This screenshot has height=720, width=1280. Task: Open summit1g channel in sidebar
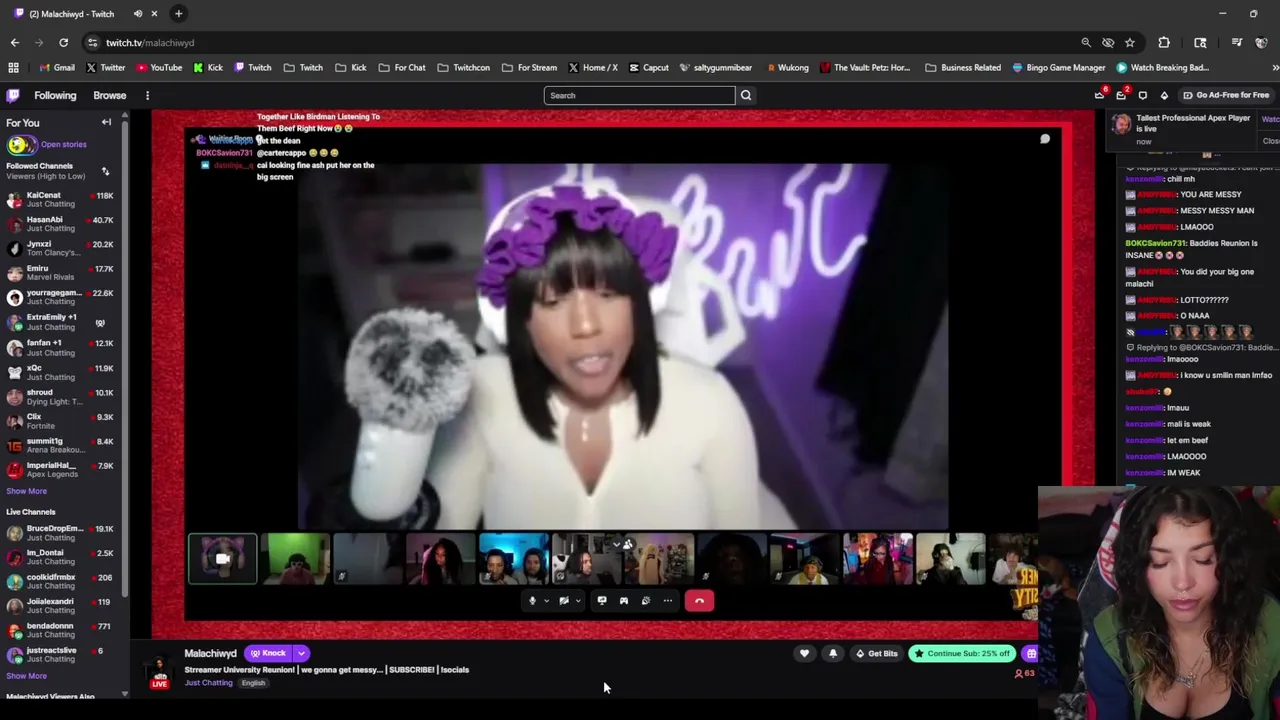tap(60, 446)
